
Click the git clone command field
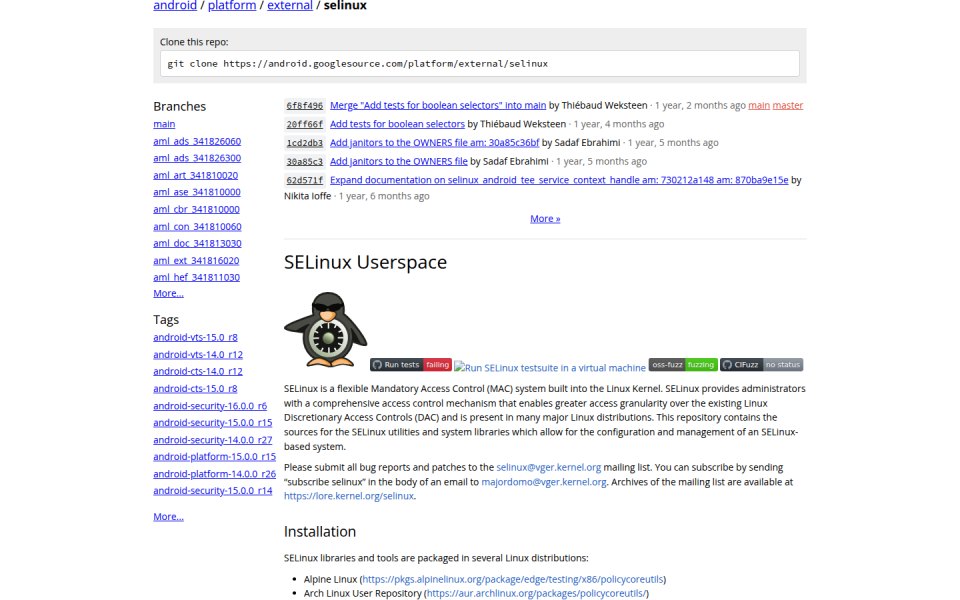click(x=480, y=64)
